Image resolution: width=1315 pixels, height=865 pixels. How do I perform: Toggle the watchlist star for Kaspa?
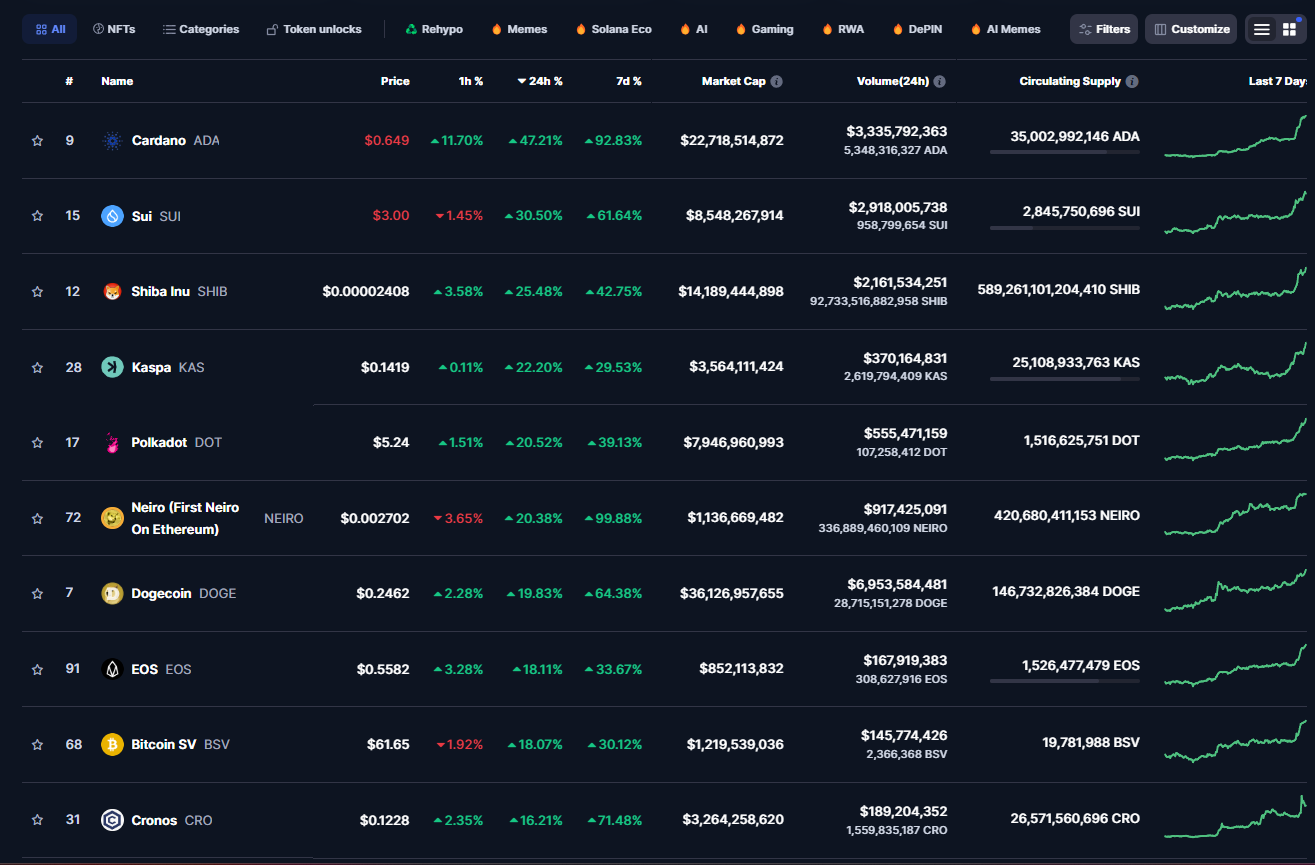click(37, 368)
